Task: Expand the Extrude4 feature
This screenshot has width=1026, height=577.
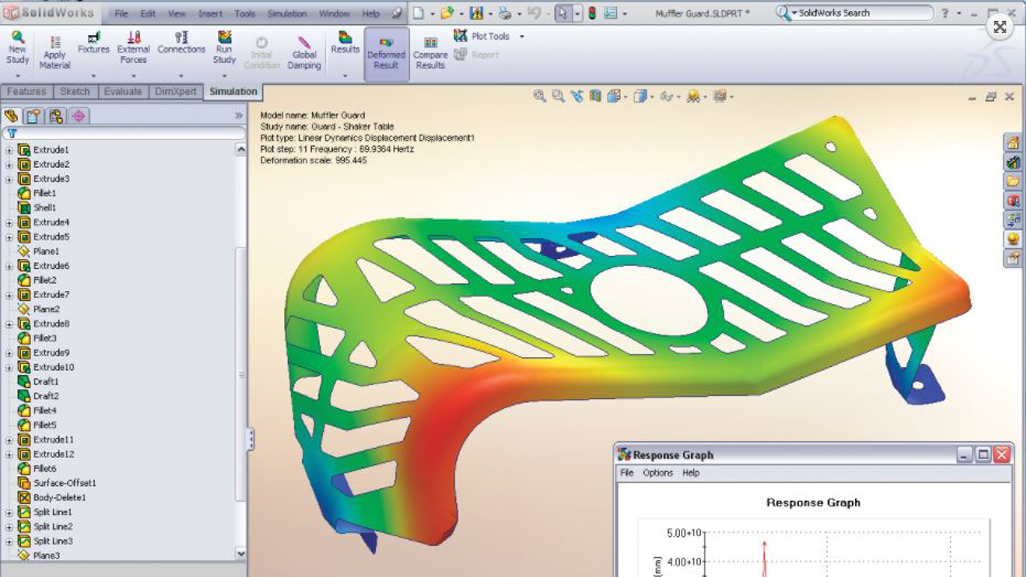Action: [x=9, y=222]
